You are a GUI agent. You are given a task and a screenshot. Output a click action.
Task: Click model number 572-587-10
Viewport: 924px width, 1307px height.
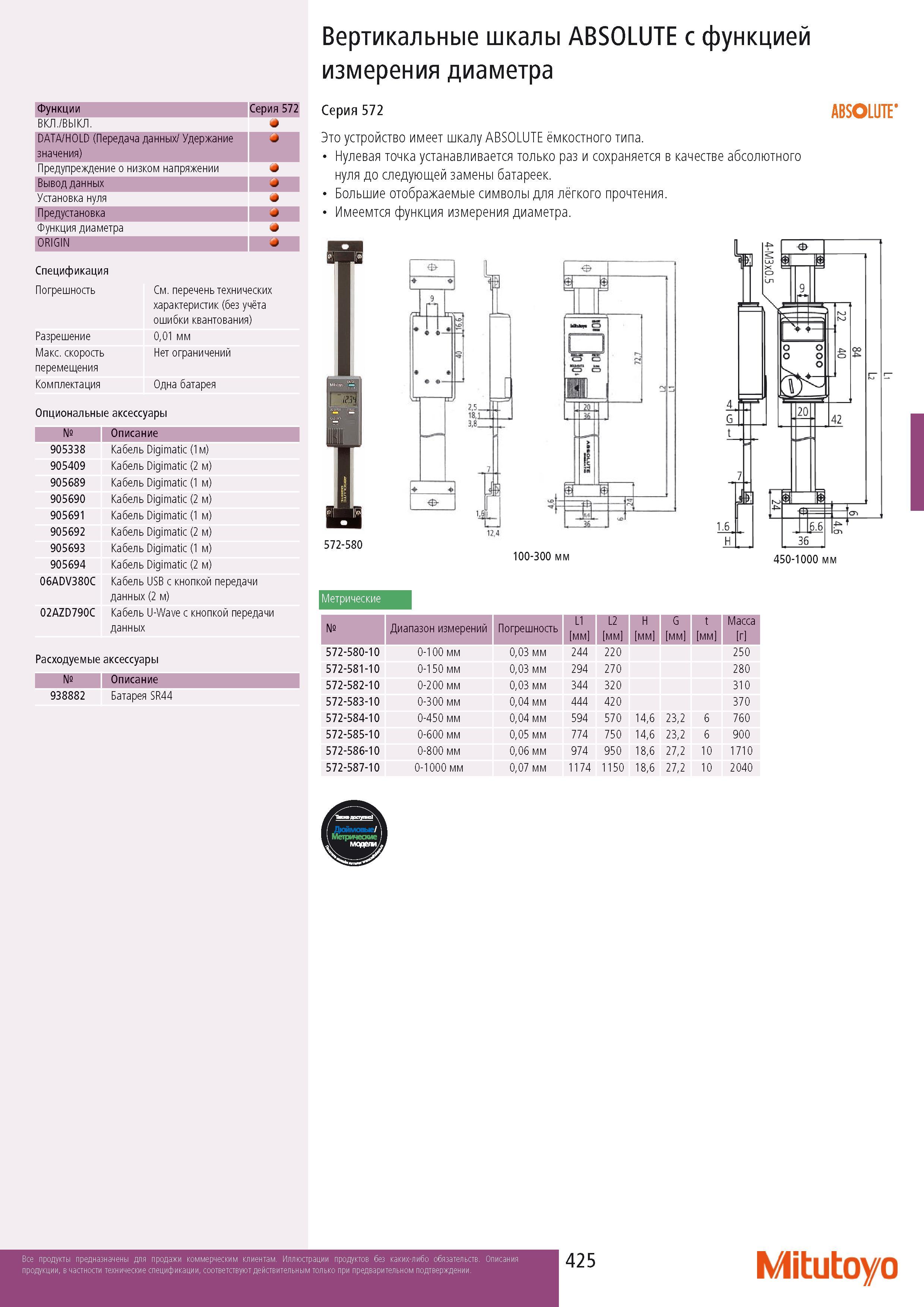tap(352, 768)
